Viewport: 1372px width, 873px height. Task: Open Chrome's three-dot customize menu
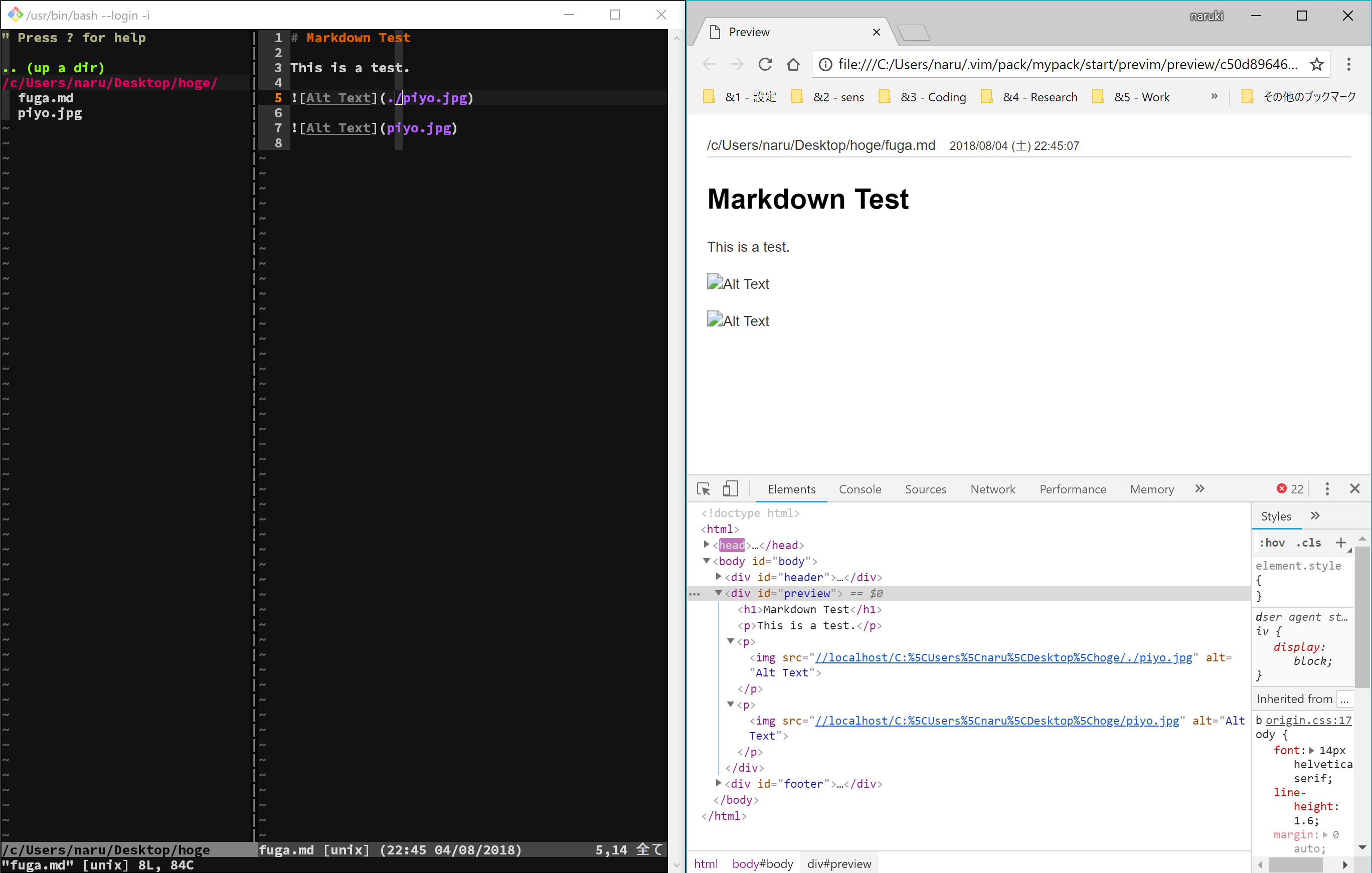(x=1349, y=64)
